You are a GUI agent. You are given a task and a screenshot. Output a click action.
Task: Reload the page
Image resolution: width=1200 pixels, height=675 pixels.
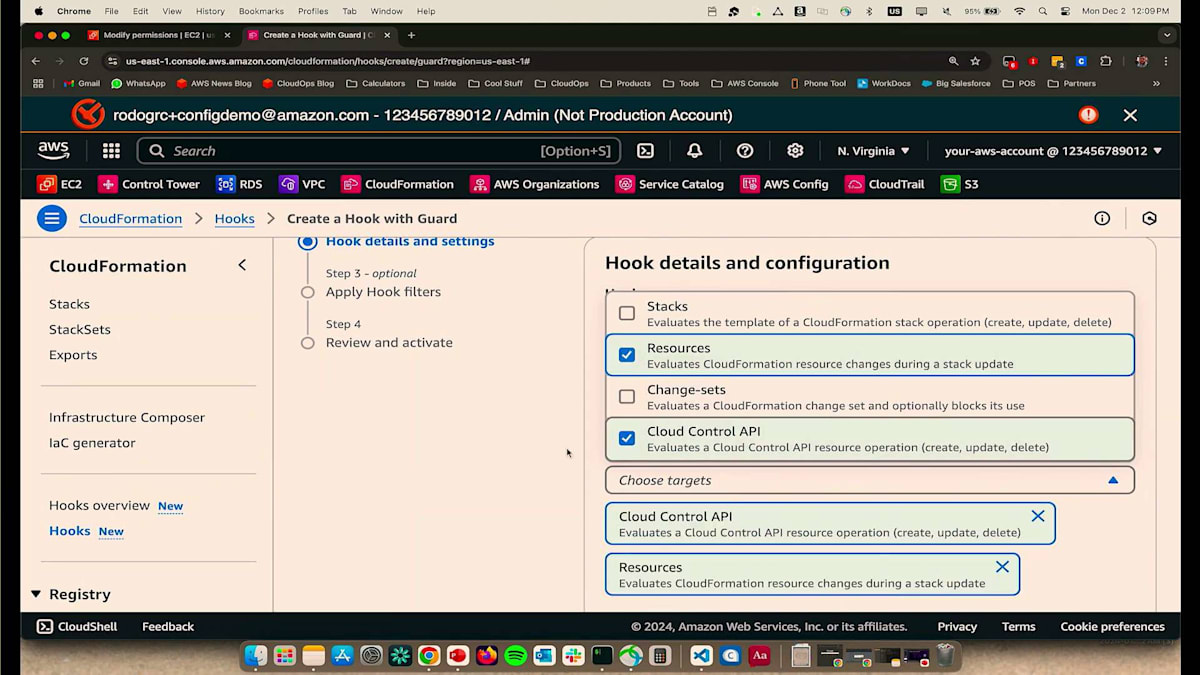(x=84, y=61)
